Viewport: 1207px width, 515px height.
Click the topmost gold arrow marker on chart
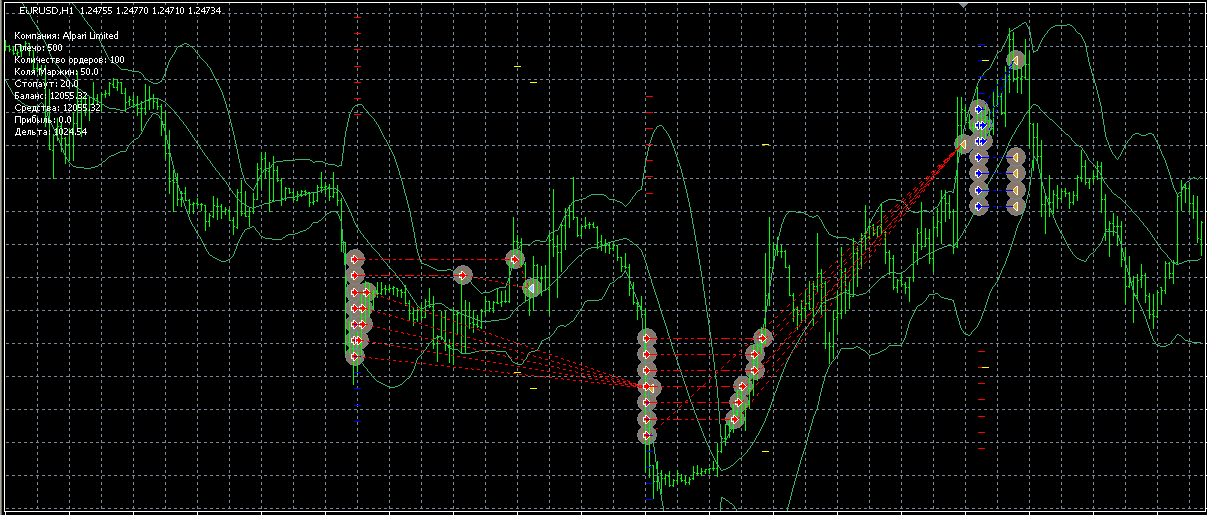(1016, 61)
